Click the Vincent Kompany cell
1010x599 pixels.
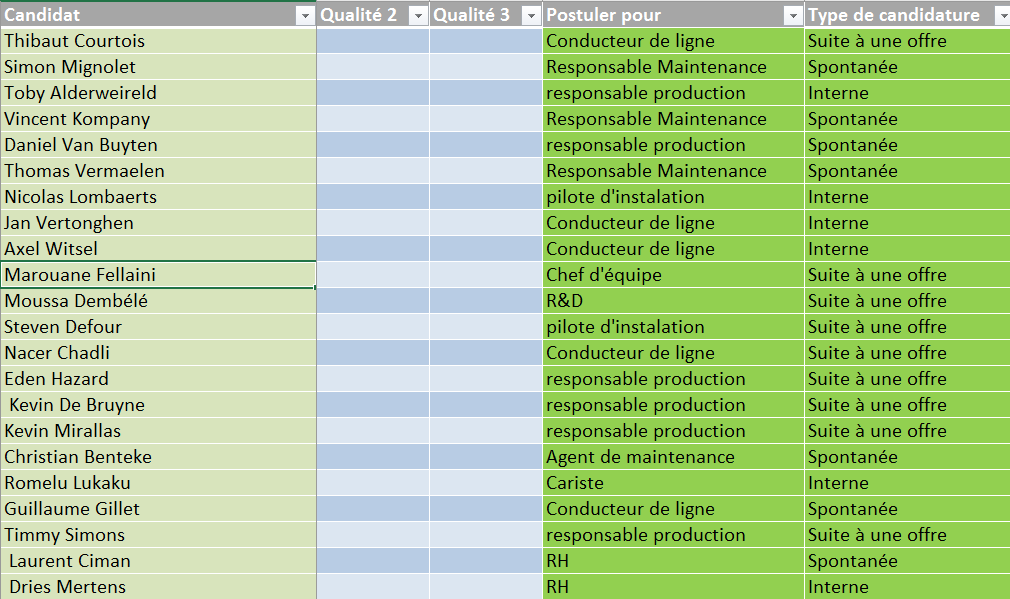tap(158, 119)
